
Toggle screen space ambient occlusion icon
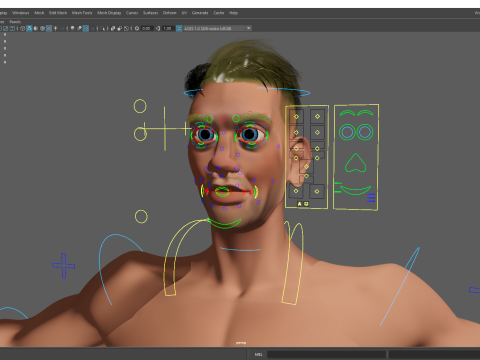[72, 28]
